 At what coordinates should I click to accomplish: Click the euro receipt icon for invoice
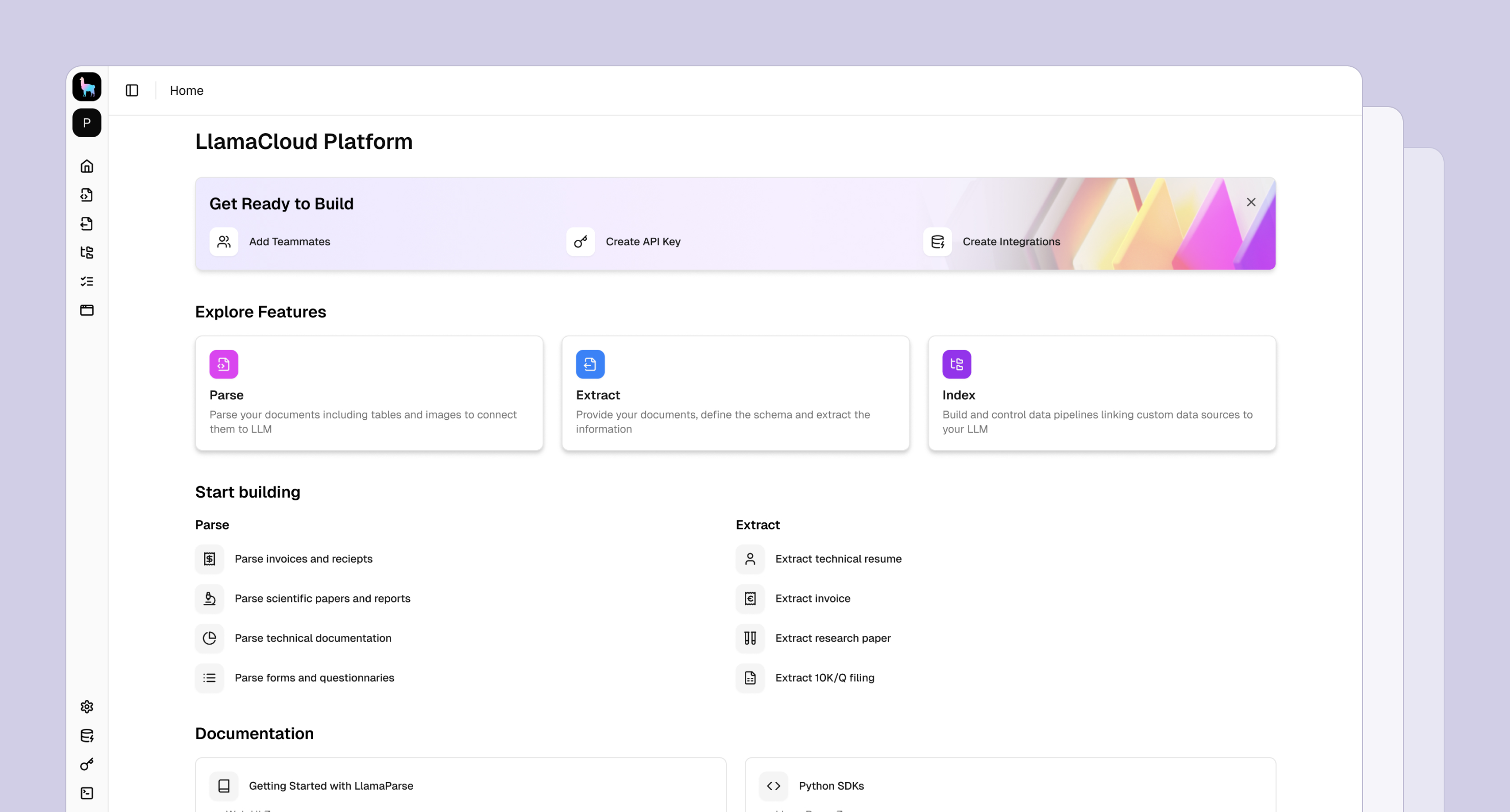750,599
